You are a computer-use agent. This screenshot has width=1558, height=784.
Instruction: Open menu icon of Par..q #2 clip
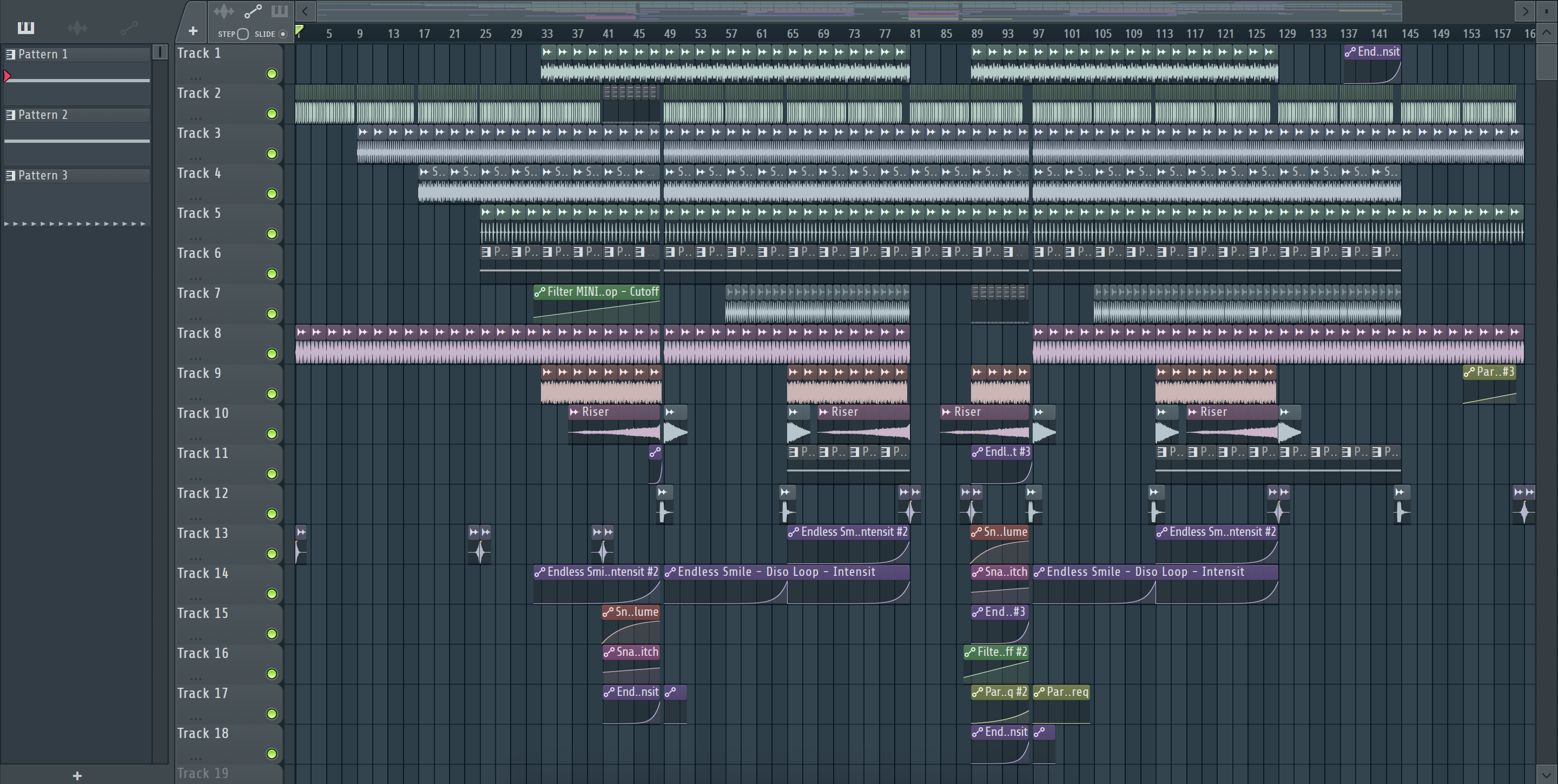click(978, 692)
